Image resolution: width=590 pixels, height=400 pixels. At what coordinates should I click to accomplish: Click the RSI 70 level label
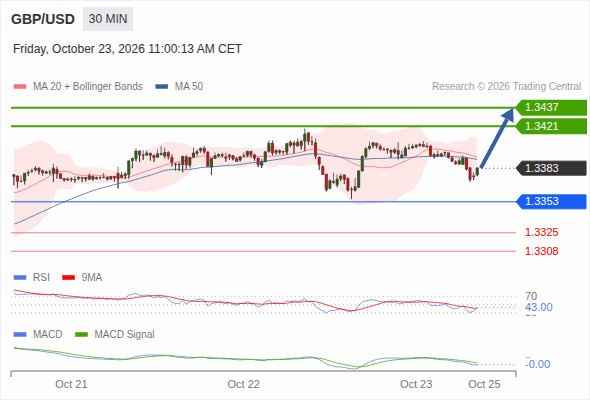[x=531, y=296]
